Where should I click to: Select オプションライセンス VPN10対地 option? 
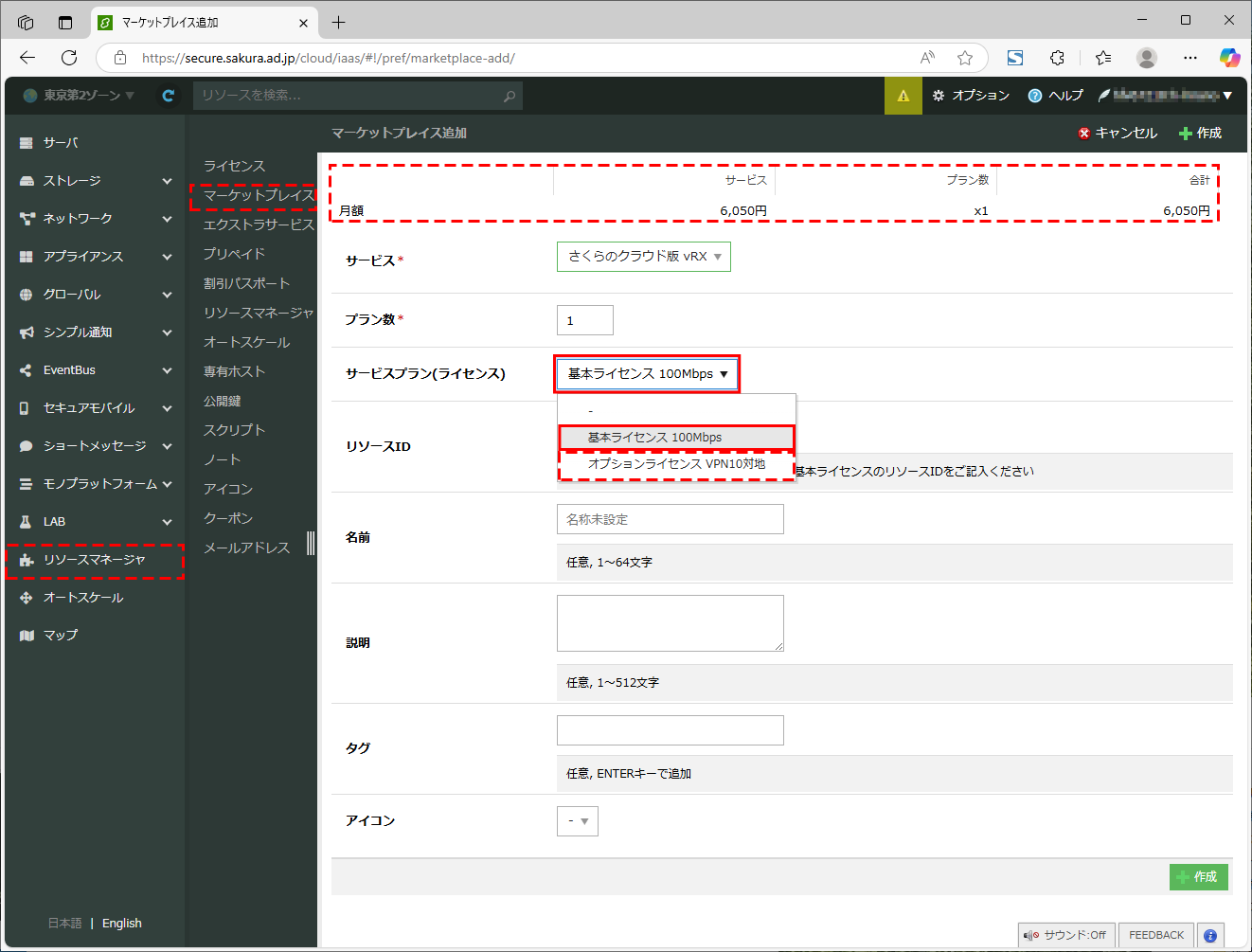pyautogui.click(x=676, y=464)
